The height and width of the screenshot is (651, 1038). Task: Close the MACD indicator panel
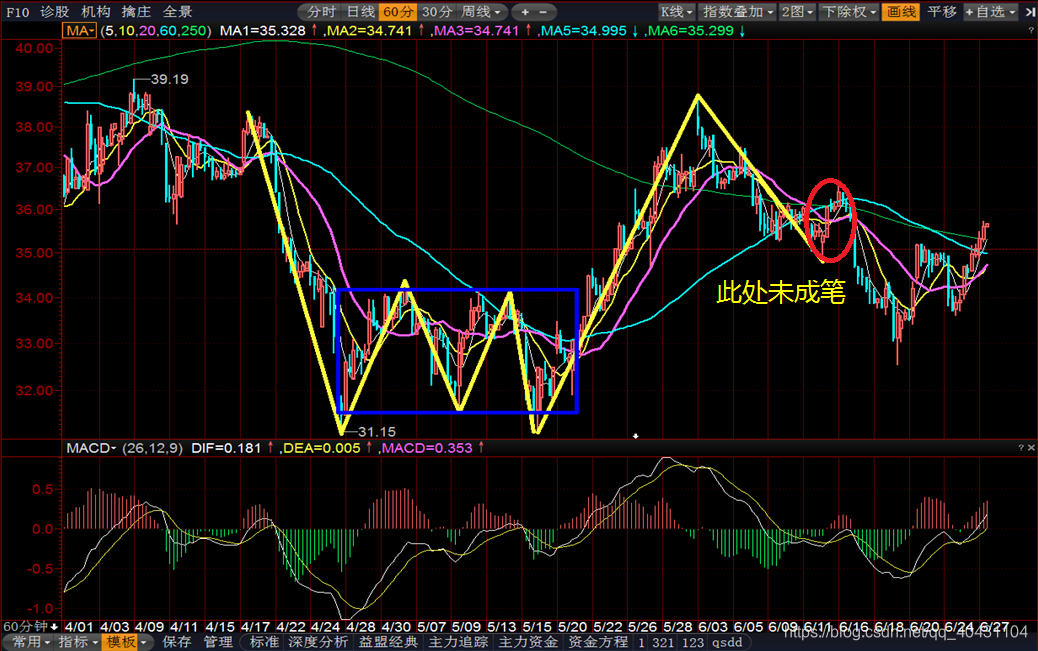[x=1031, y=448]
